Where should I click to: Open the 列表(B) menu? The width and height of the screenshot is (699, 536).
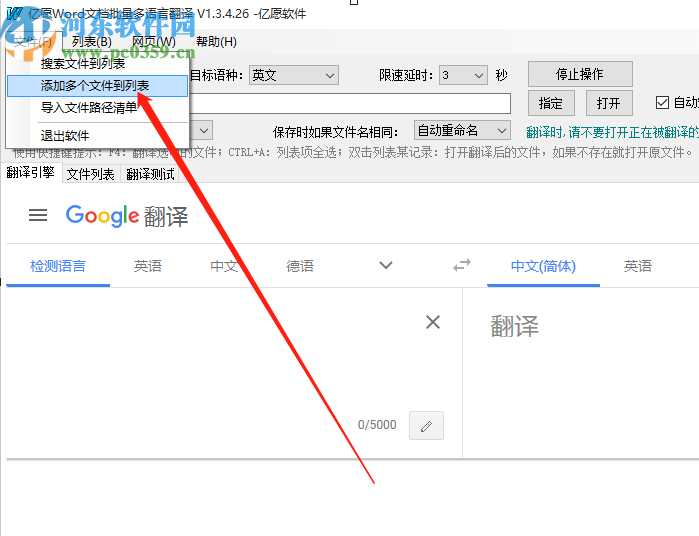91,42
